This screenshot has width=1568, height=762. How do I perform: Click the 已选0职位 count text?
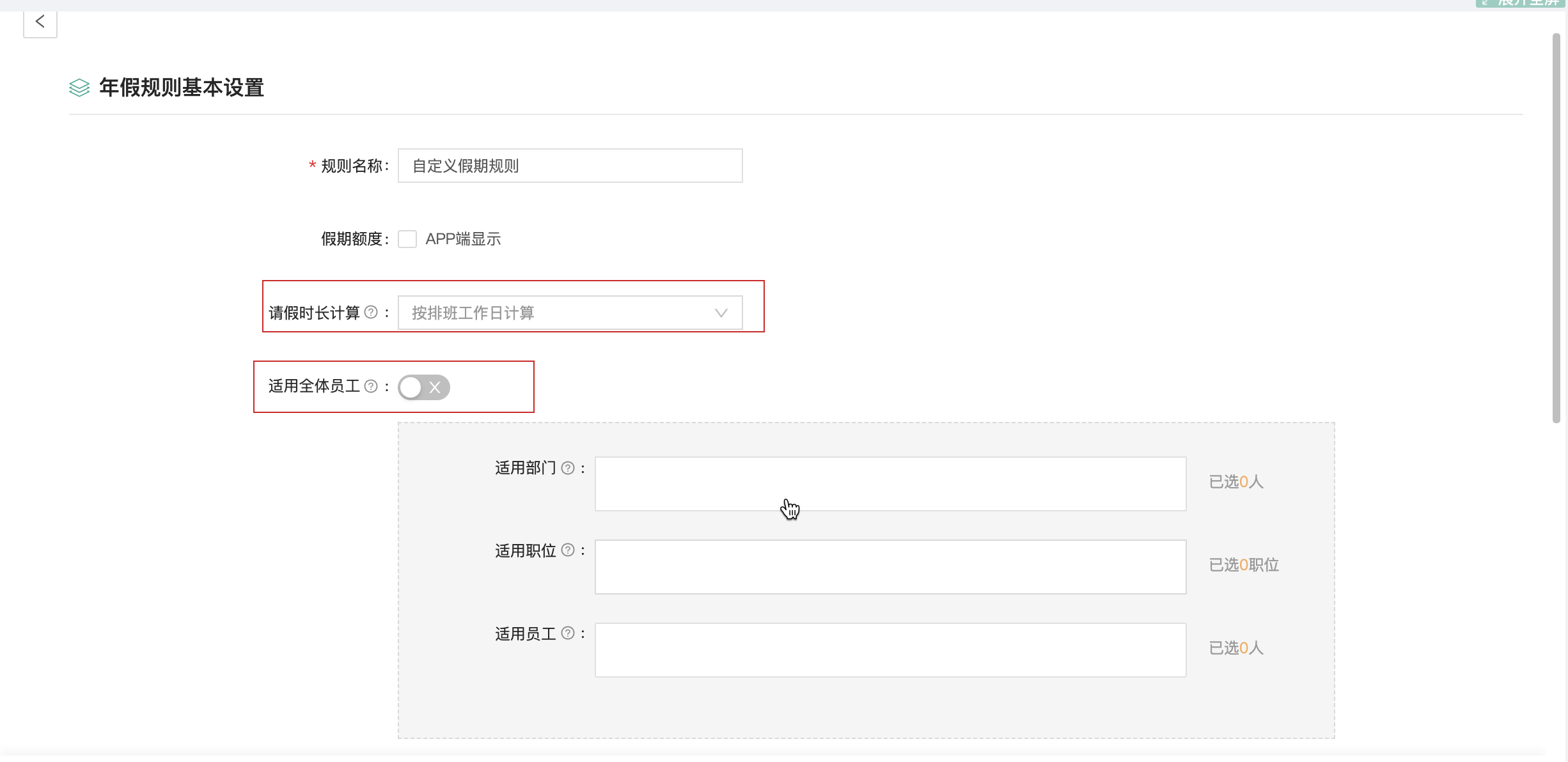pos(1244,565)
